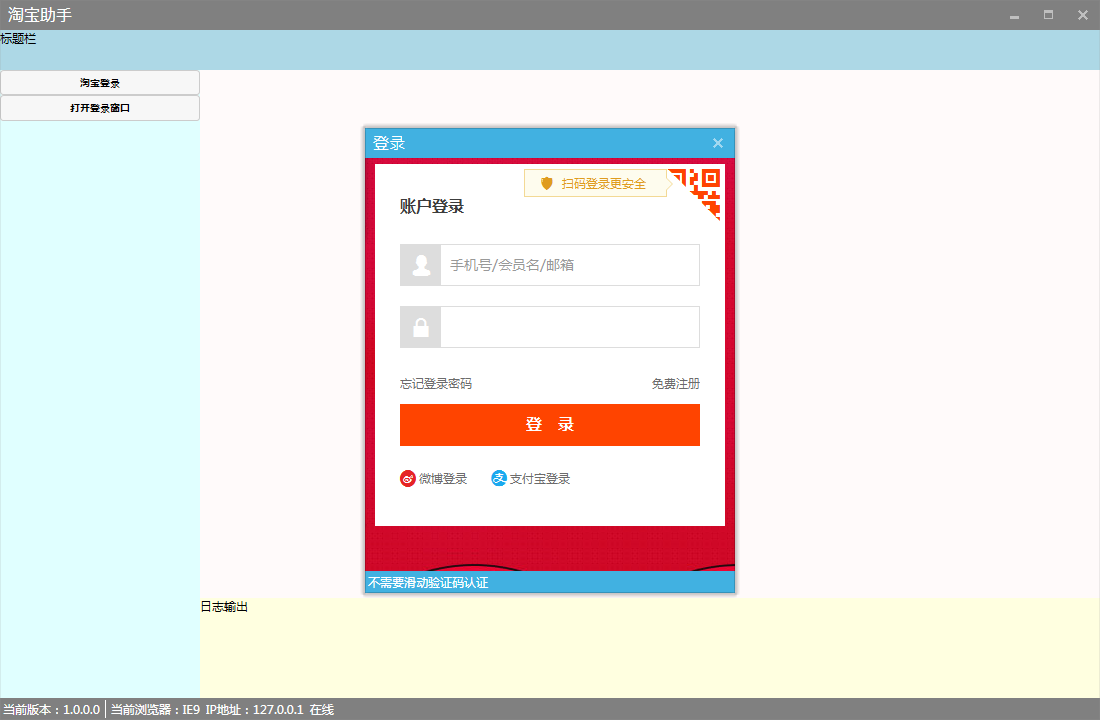Click the 扫码登录更安全 tooltip
Image resolution: width=1100 pixels, height=720 pixels.
596,183
